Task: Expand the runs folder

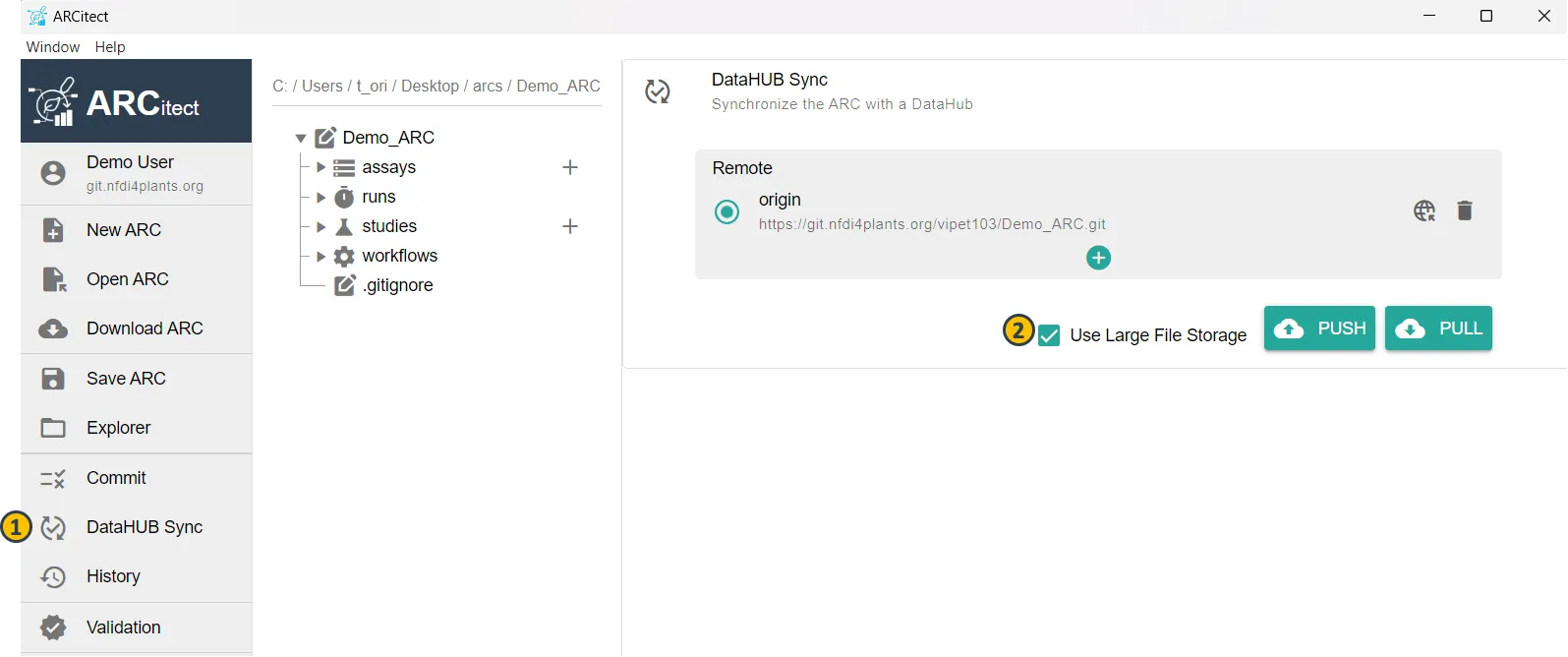Action: 320,198
